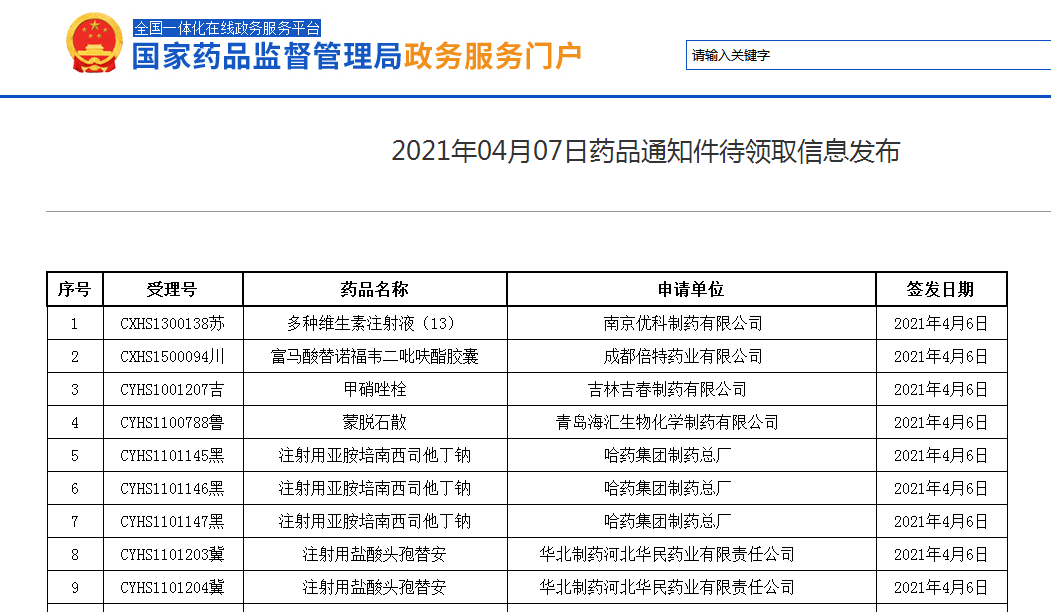This screenshot has width=1051, height=612.
Task: Select cell CYHS1101204冀
Action: tap(172, 587)
